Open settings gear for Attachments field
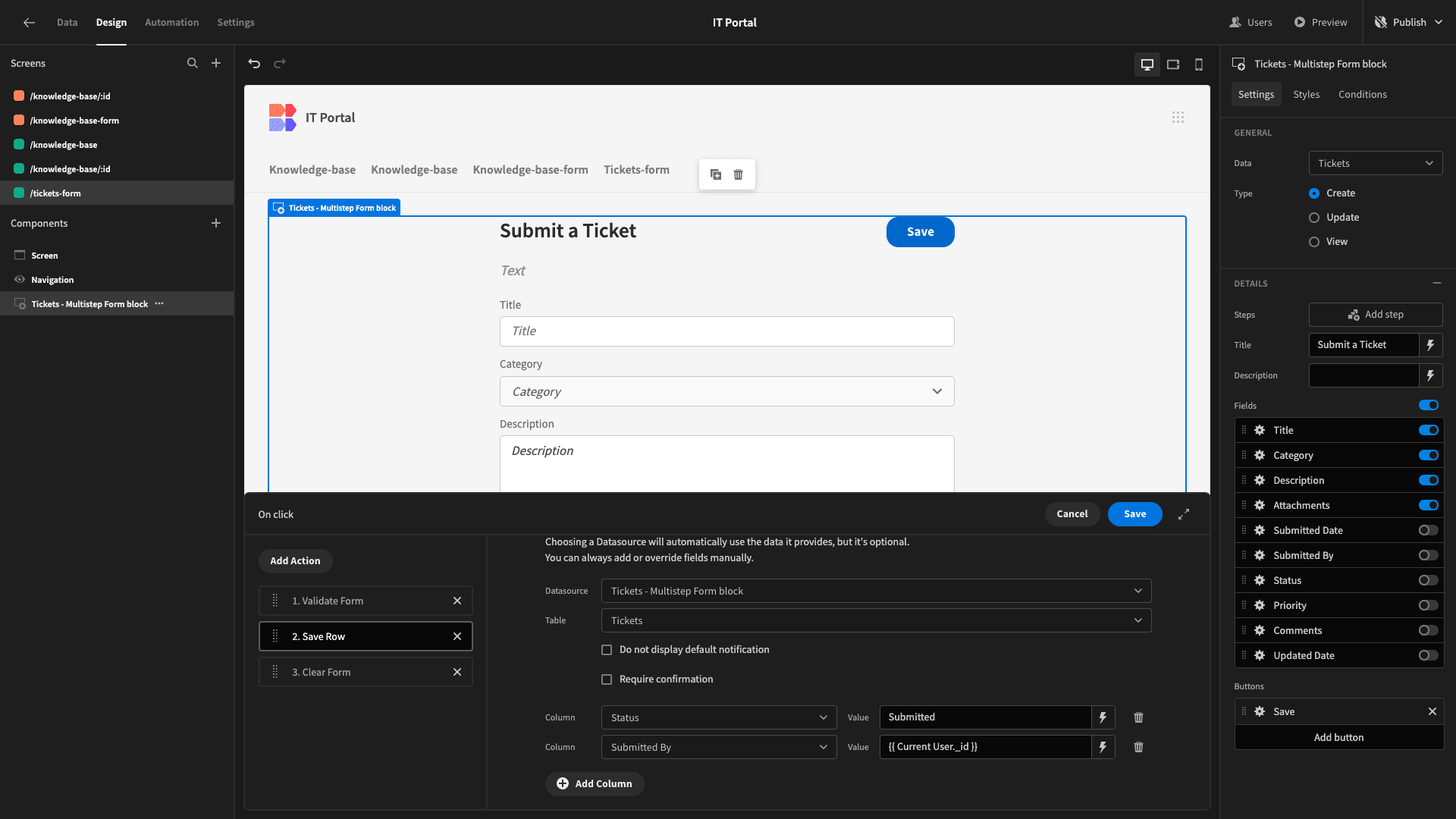Image resolution: width=1456 pixels, height=819 pixels. tap(1260, 505)
